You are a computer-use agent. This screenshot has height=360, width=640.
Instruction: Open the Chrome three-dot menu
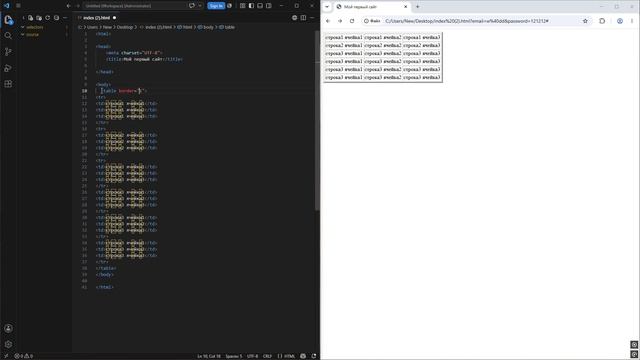(632, 21)
